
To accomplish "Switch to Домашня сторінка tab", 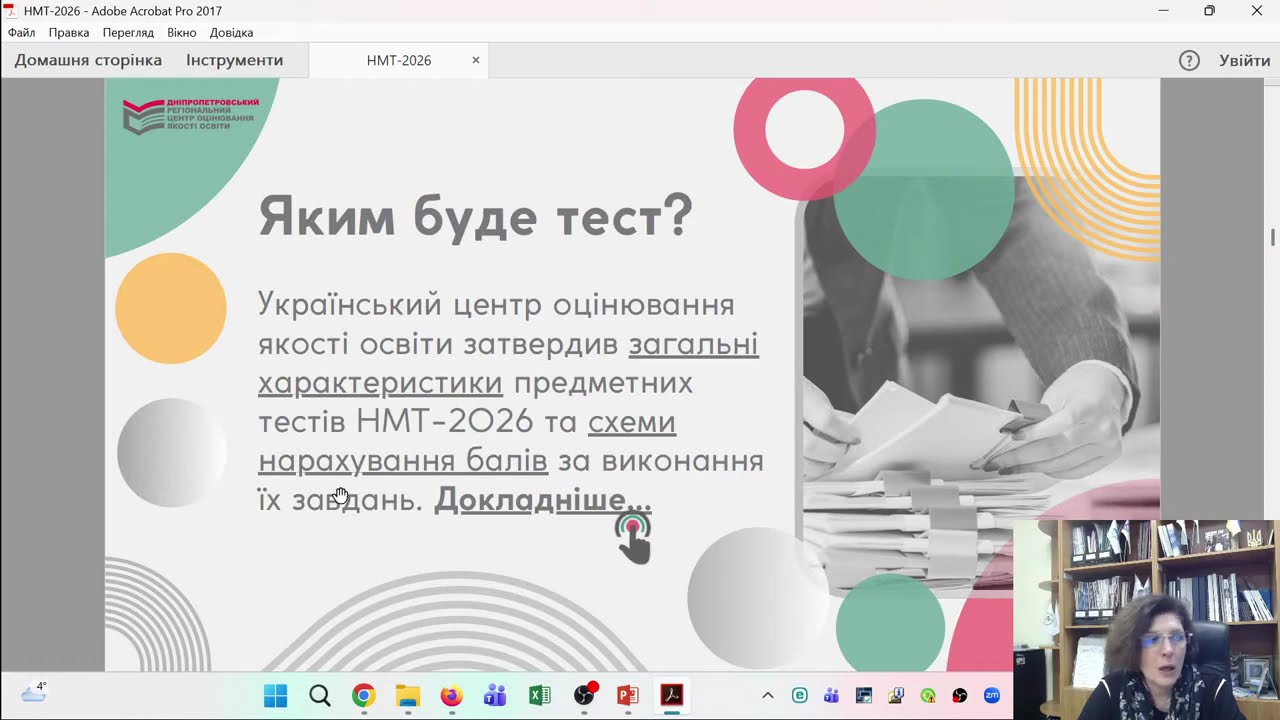I will (88, 60).
